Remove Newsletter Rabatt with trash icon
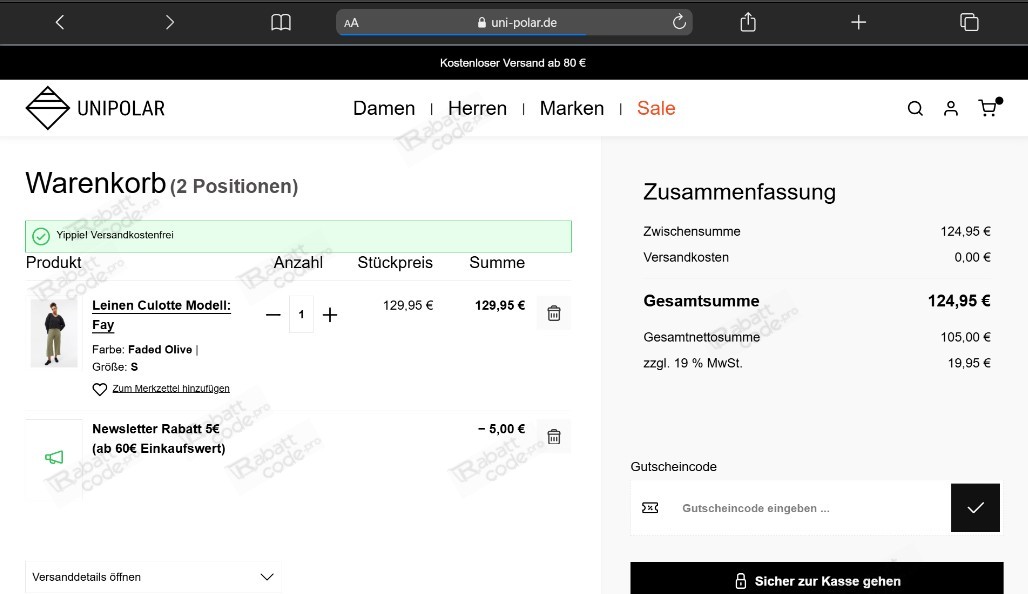Image resolution: width=1028 pixels, height=594 pixels. [x=554, y=437]
